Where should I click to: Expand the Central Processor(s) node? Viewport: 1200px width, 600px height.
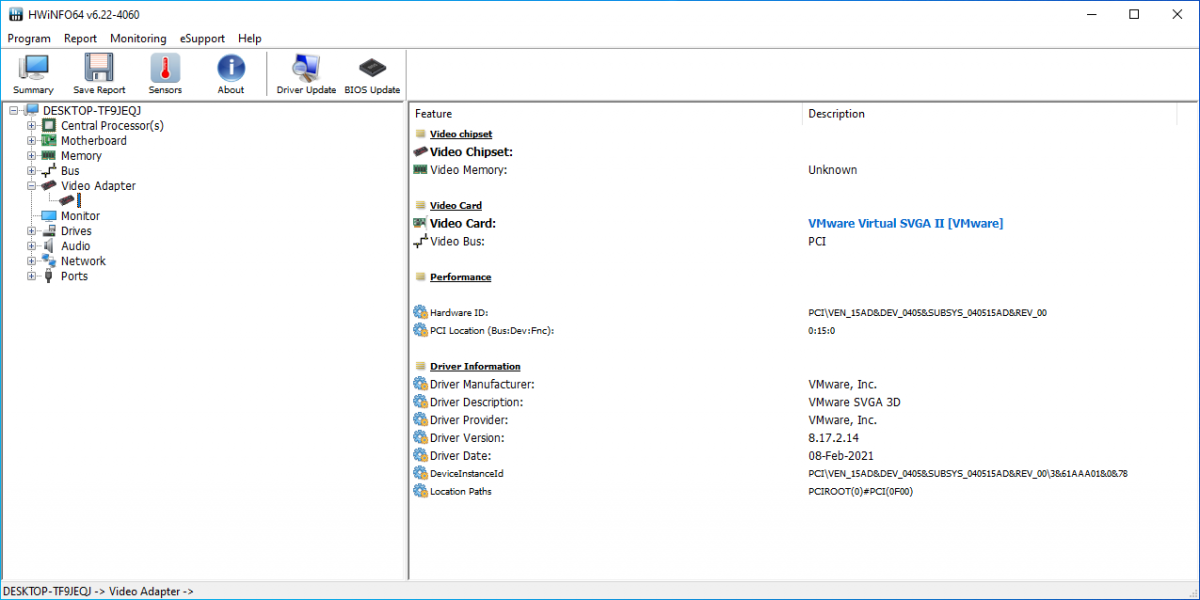(32, 126)
